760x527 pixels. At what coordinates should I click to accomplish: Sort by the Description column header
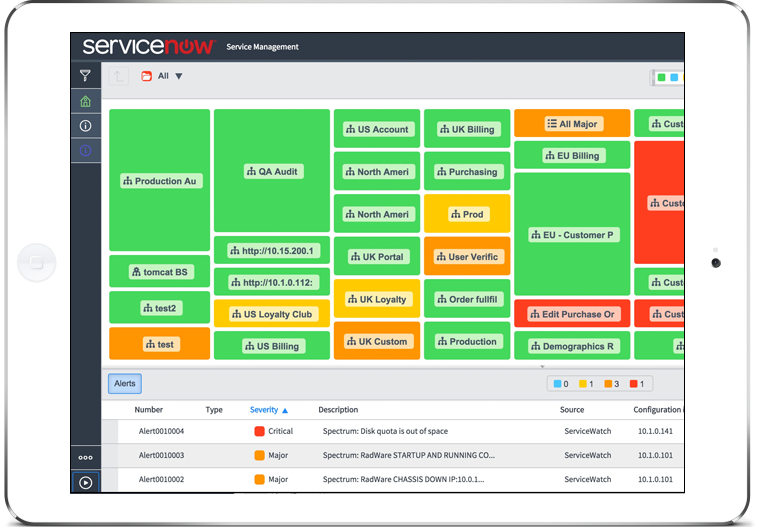click(x=338, y=410)
